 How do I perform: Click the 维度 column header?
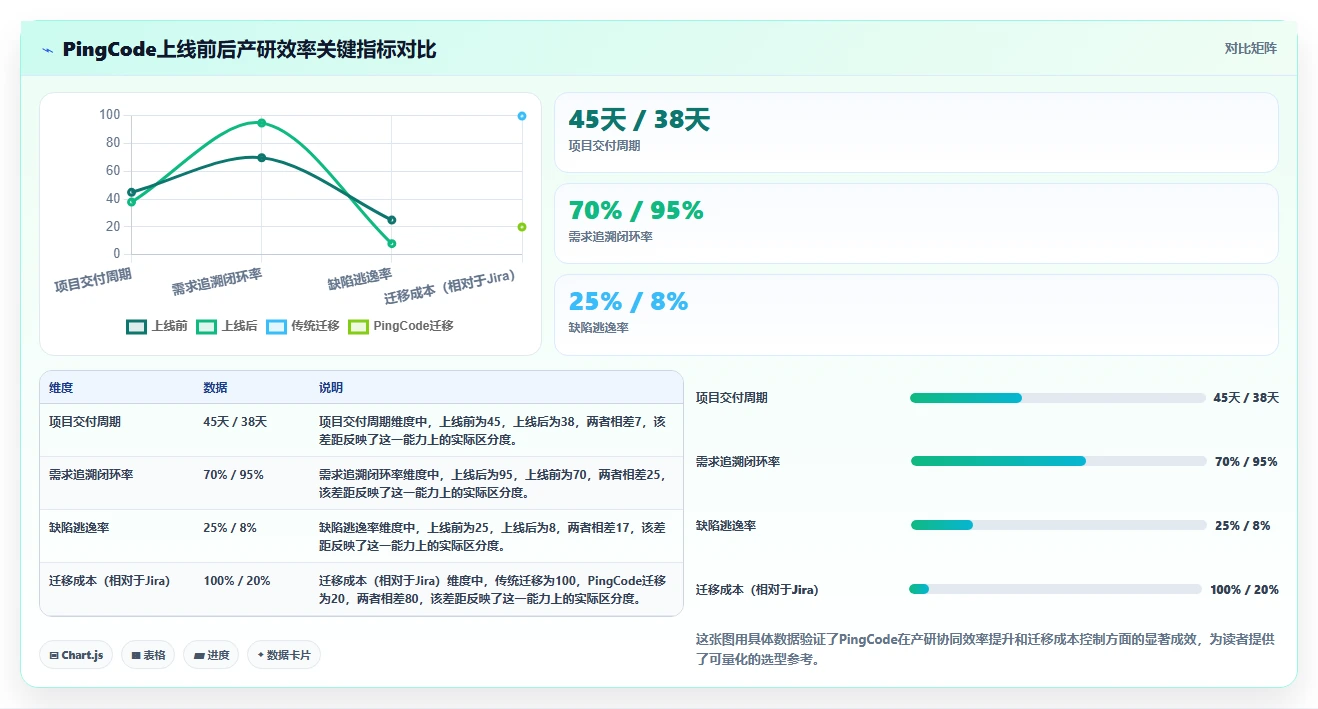pos(61,388)
